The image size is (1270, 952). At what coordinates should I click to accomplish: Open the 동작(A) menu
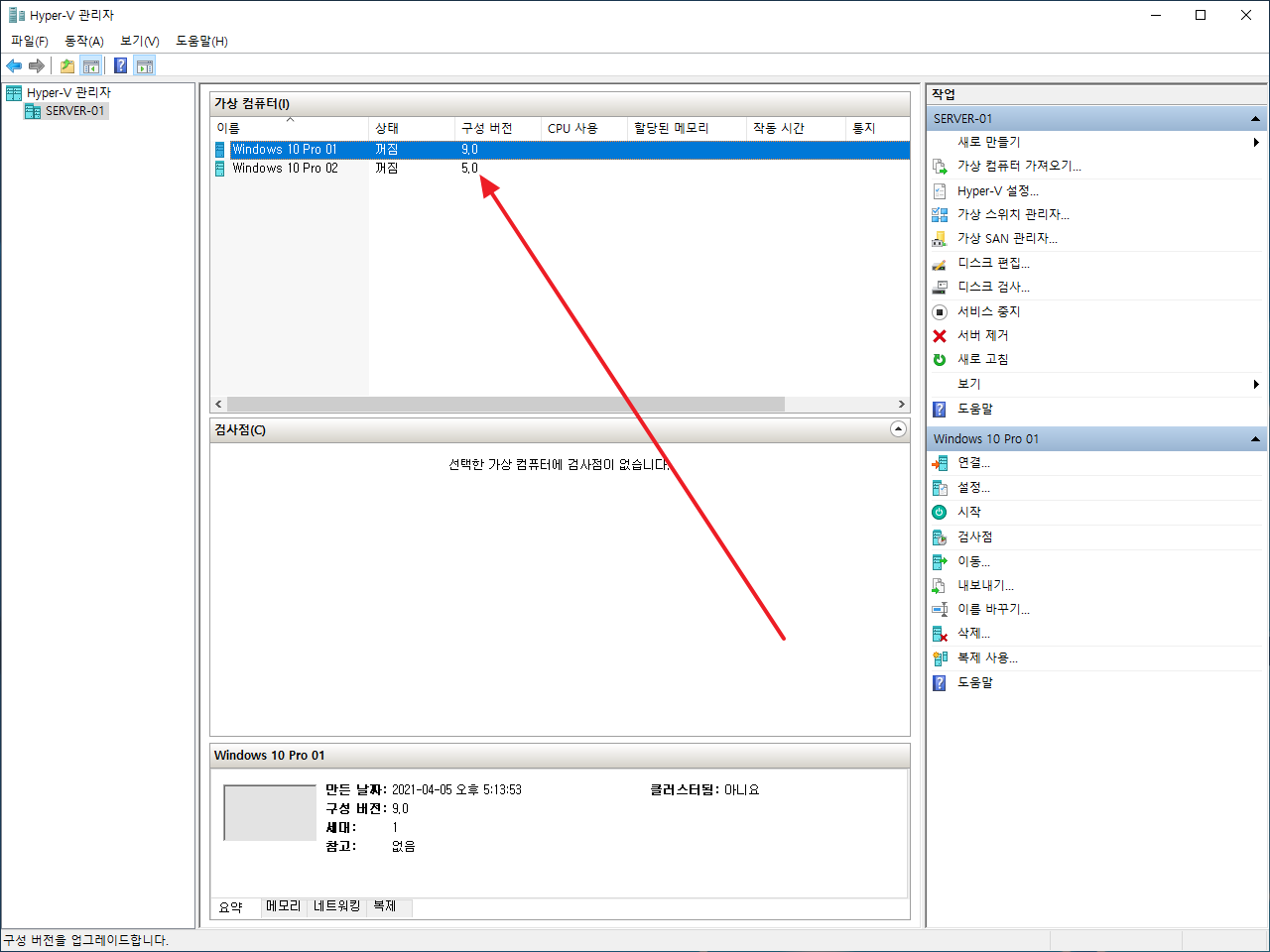point(84,41)
